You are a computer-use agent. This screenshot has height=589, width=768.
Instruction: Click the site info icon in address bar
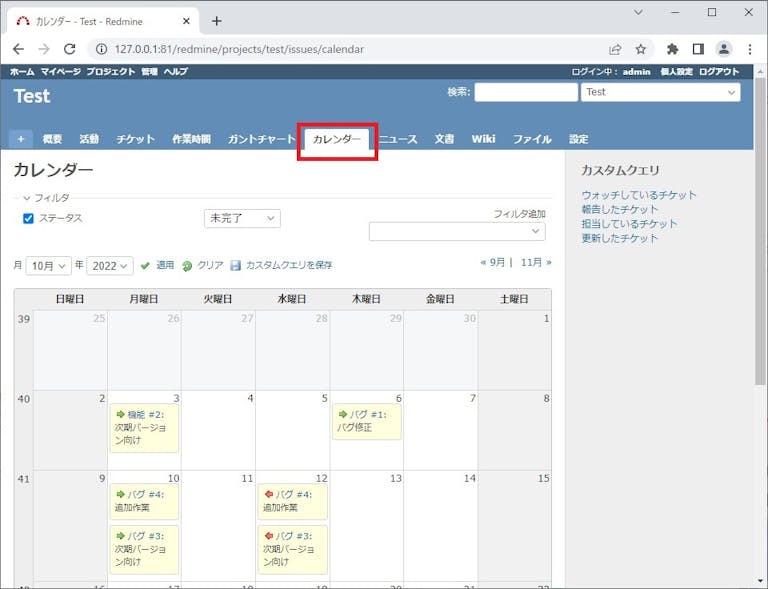[x=101, y=49]
